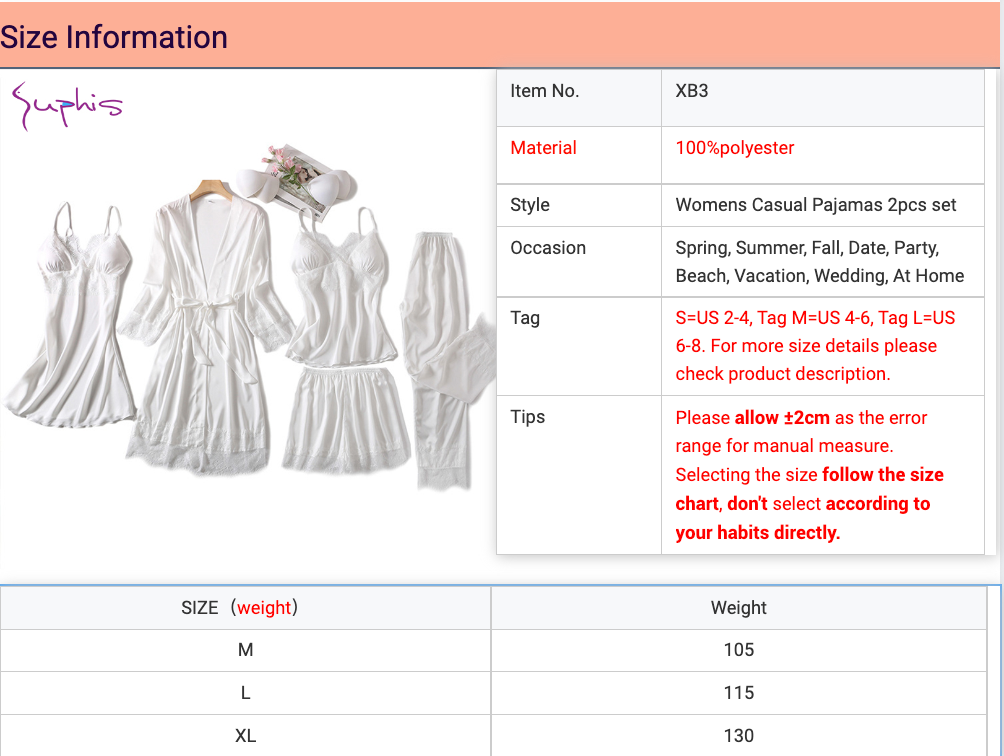Select the 100%polyester value text

(735, 148)
